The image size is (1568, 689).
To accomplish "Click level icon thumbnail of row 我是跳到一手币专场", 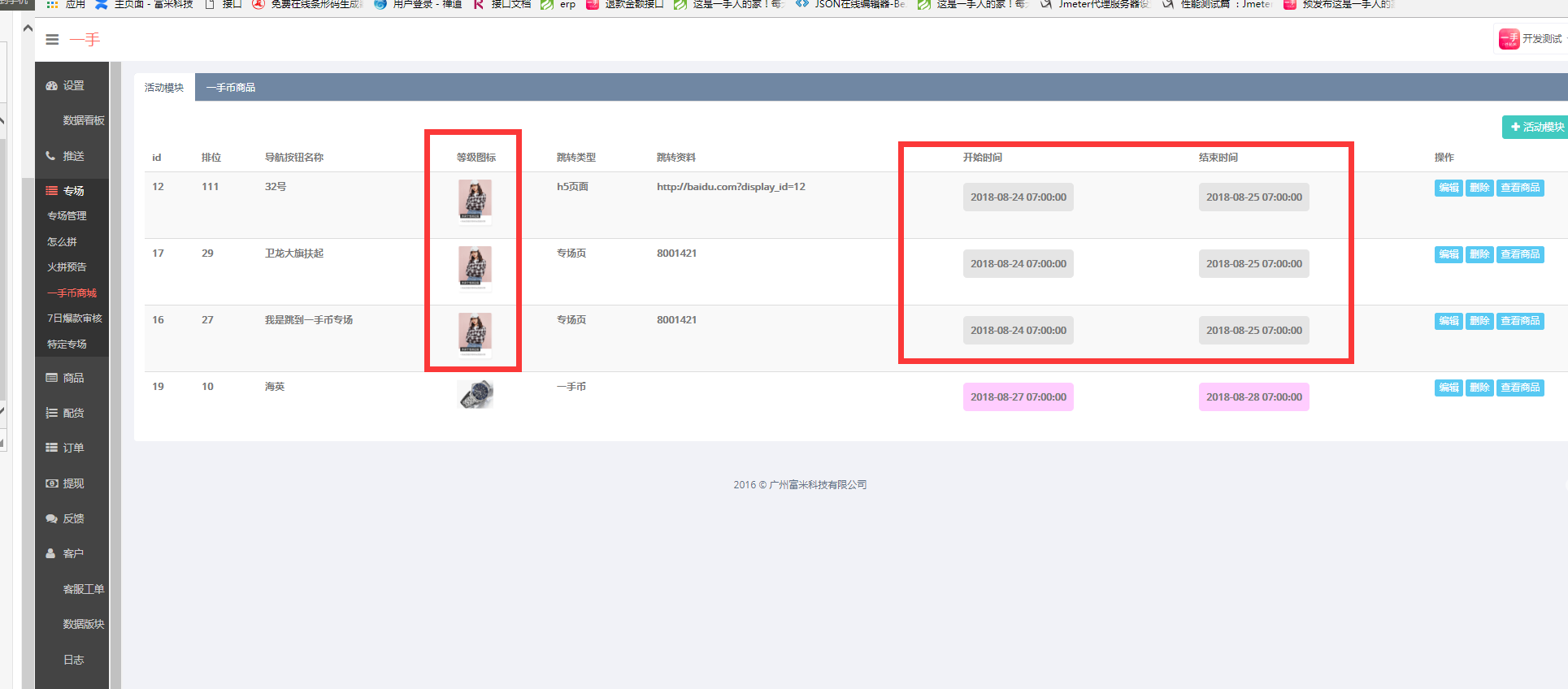I will (475, 334).
